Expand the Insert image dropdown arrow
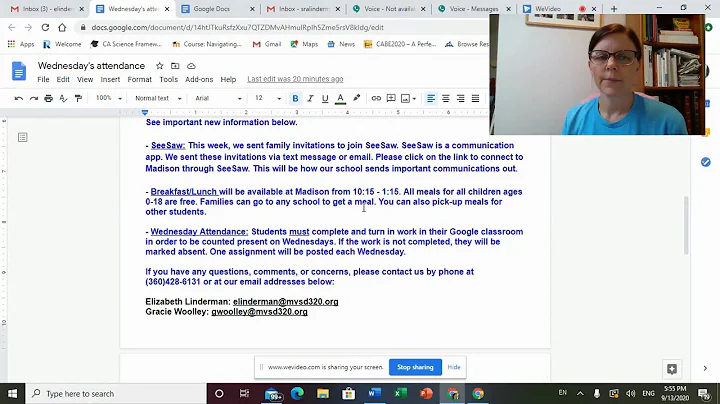Viewport: 720px width, 404px height. 414,99
